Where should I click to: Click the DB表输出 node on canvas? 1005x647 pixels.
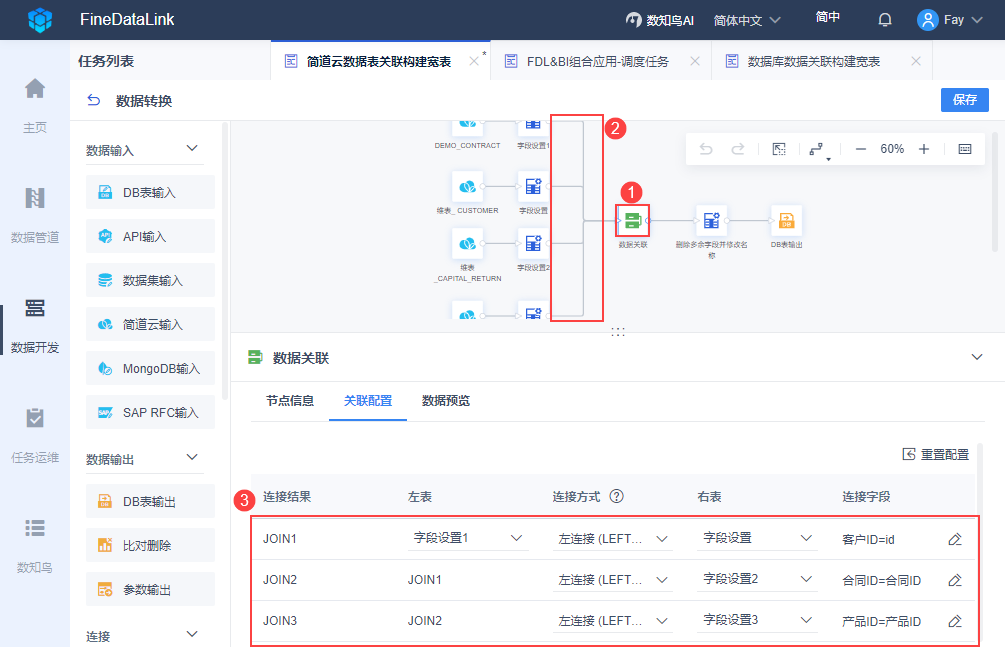tap(786, 221)
